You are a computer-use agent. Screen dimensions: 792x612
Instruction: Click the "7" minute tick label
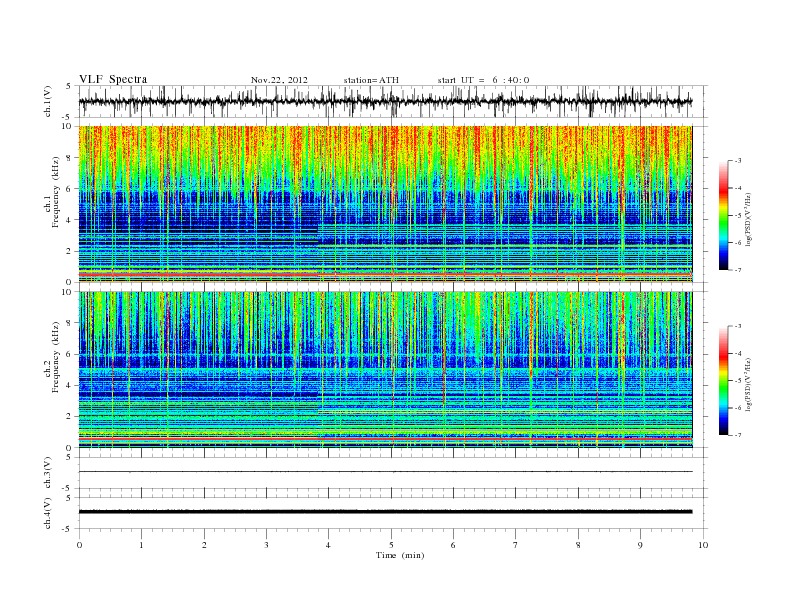pos(516,545)
